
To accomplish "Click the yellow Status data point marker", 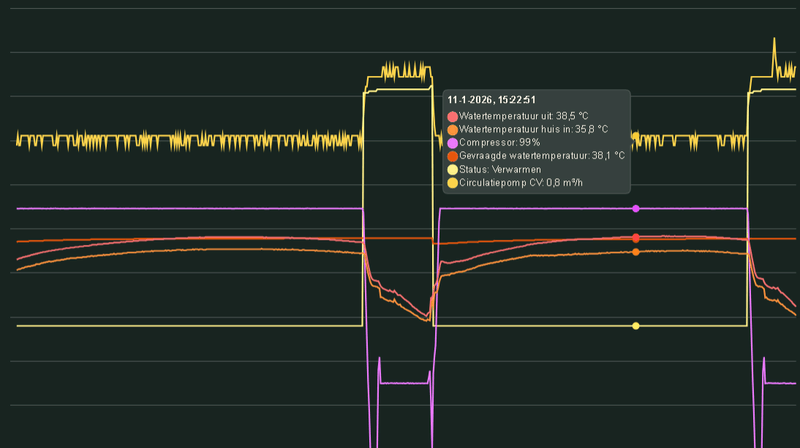I will pyautogui.click(x=636, y=326).
